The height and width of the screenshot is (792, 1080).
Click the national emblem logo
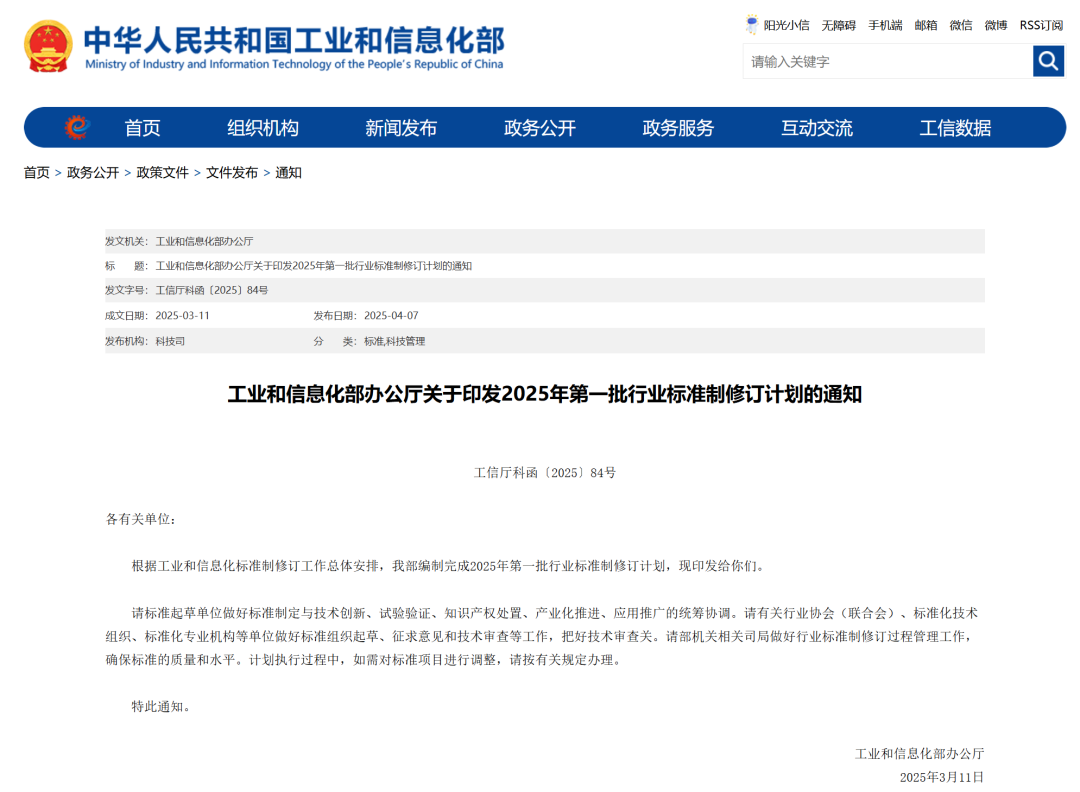tap(48, 46)
